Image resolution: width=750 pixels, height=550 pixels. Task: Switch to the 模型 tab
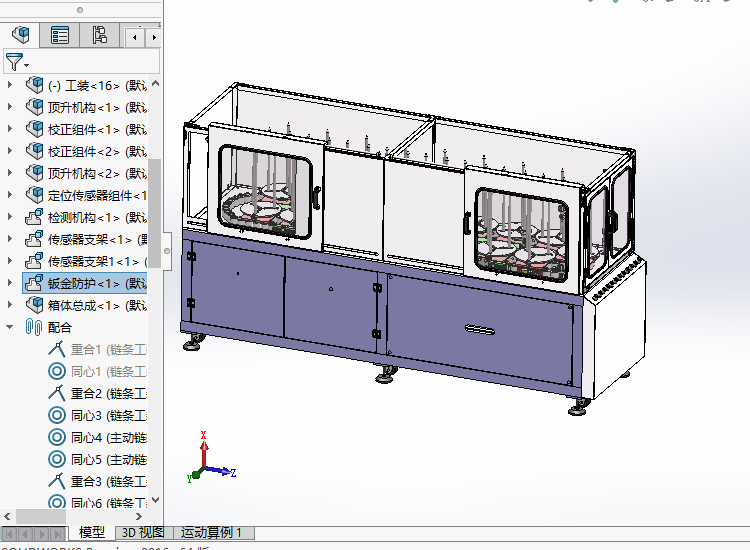point(91,532)
